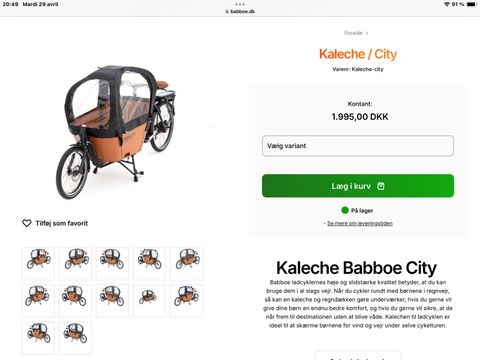The width and height of the screenshot is (480, 360).
Task: Select the first thumbnail in first row
Action: (x=38, y=263)
